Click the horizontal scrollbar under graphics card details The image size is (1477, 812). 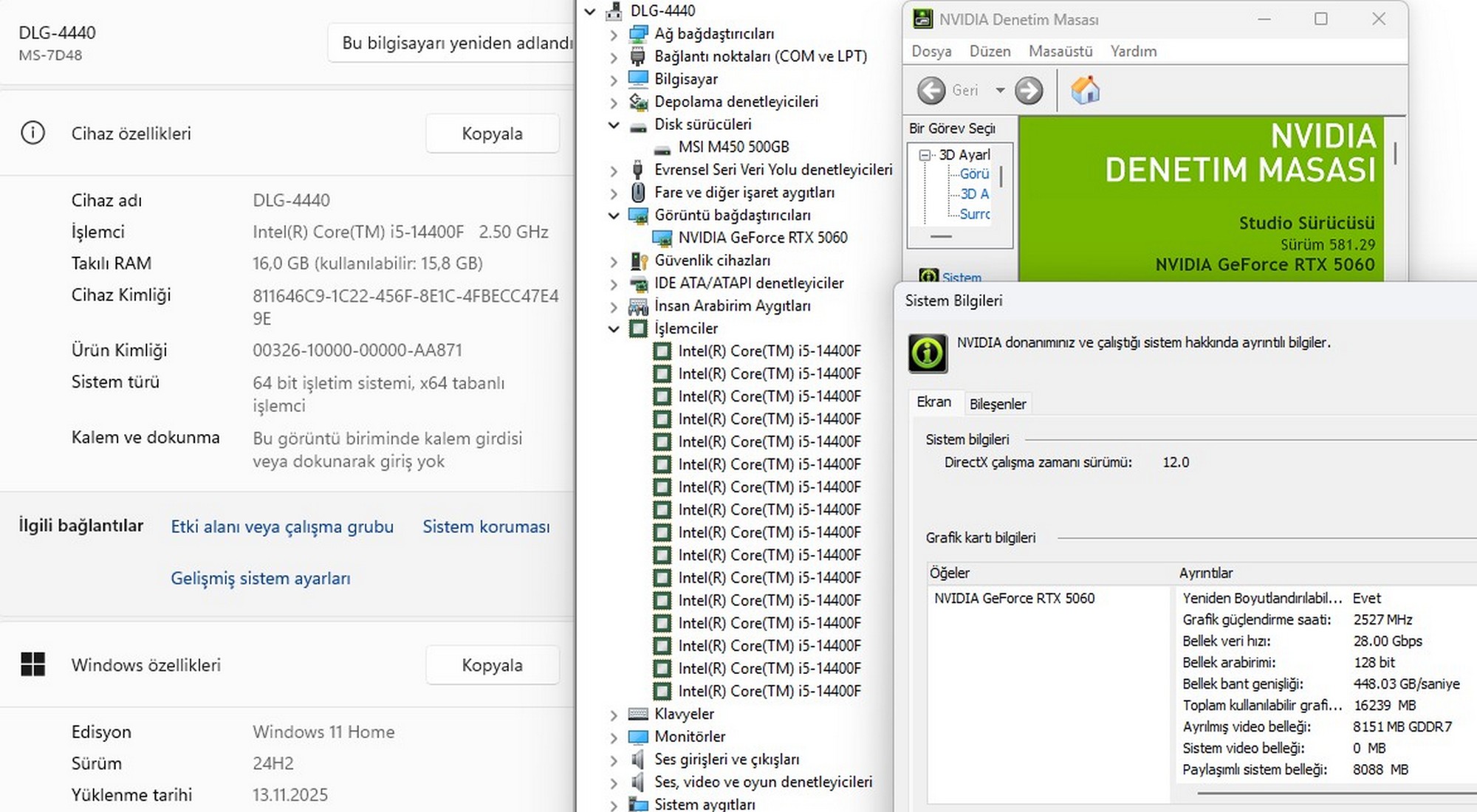point(1329,794)
